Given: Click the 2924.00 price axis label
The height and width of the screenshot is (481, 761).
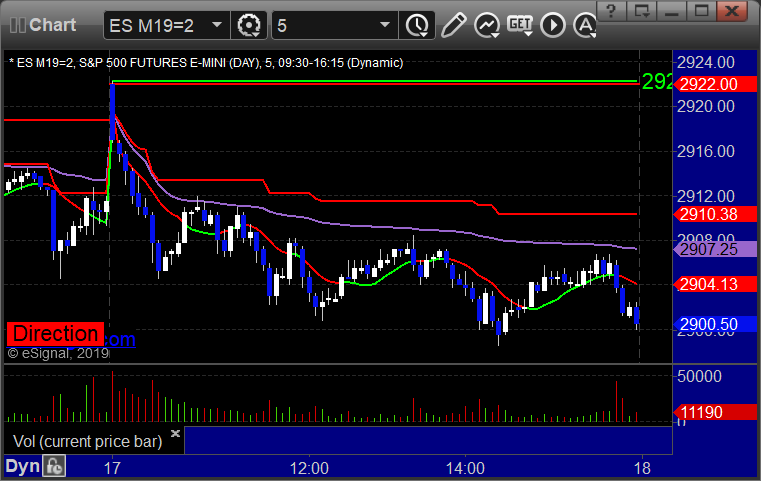Looking at the screenshot, I should [x=706, y=62].
